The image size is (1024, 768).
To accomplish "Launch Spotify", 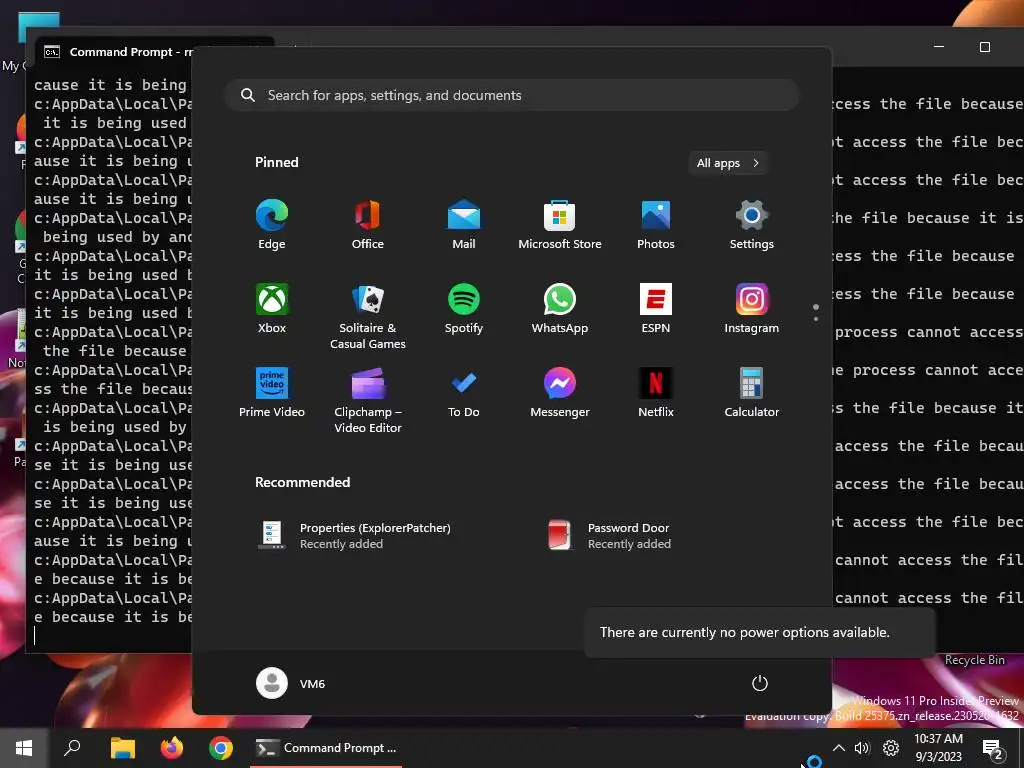I will (x=464, y=309).
